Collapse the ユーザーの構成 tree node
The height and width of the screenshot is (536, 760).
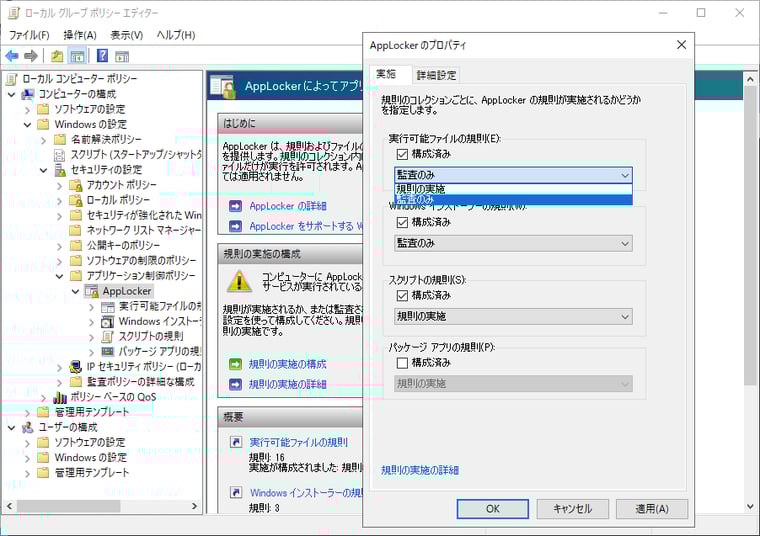(x=12, y=427)
